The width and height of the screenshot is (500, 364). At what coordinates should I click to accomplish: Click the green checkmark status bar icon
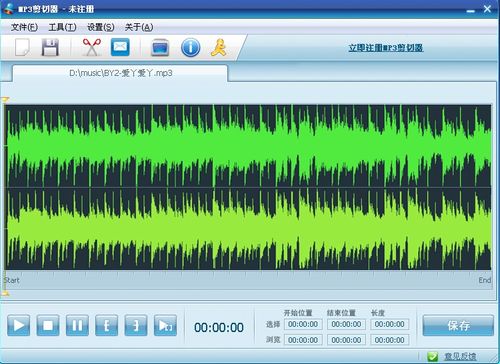tap(433, 356)
